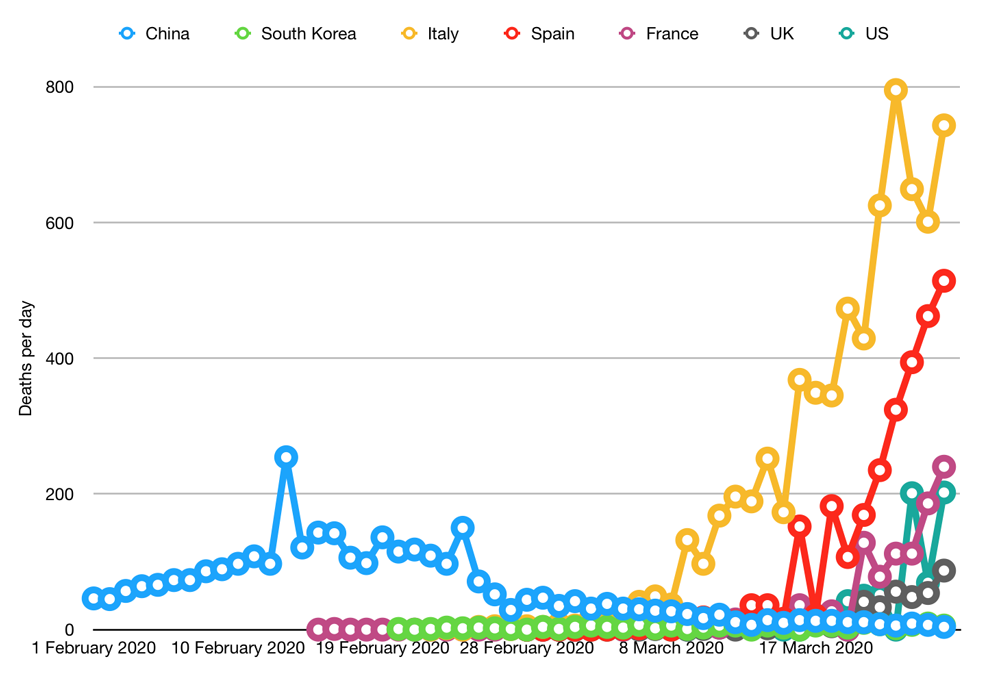Viewport: 1000px width, 686px height.
Task: Select the France legend label text
Action: click(x=672, y=33)
